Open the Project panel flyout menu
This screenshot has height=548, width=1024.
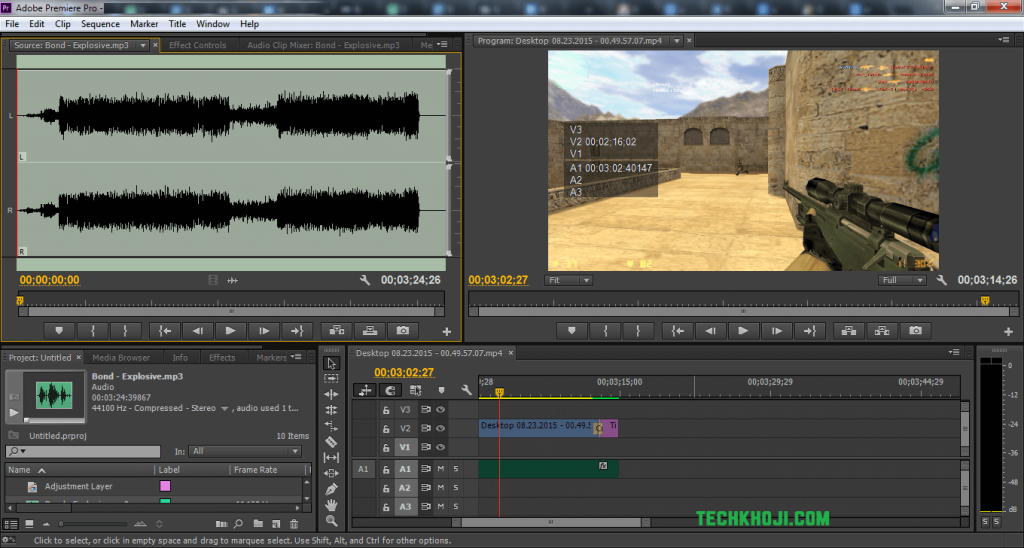point(296,357)
